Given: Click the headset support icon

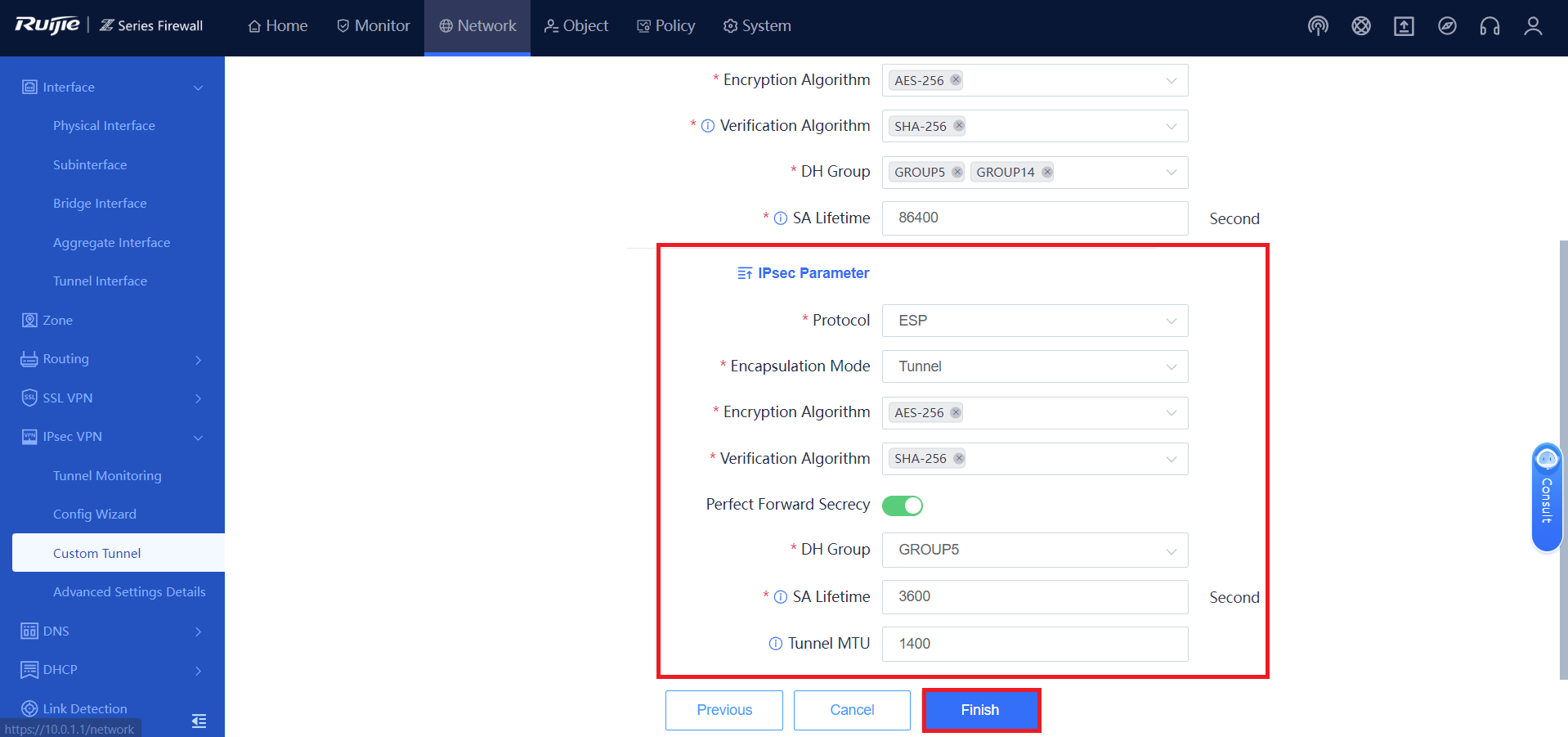Looking at the screenshot, I should (x=1490, y=26).
